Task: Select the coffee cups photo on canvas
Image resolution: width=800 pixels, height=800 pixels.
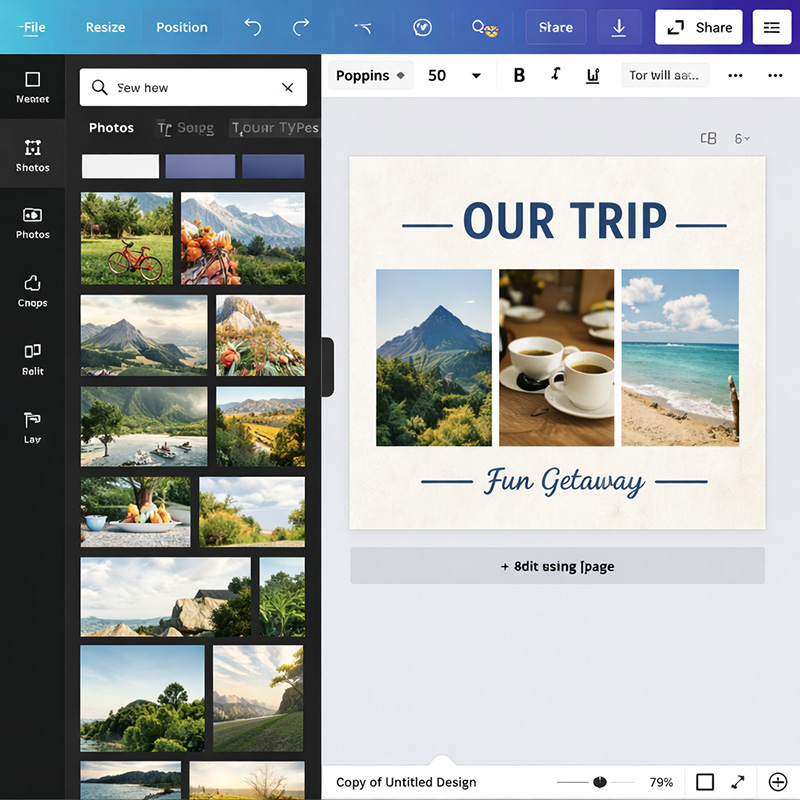Action: 557,358
